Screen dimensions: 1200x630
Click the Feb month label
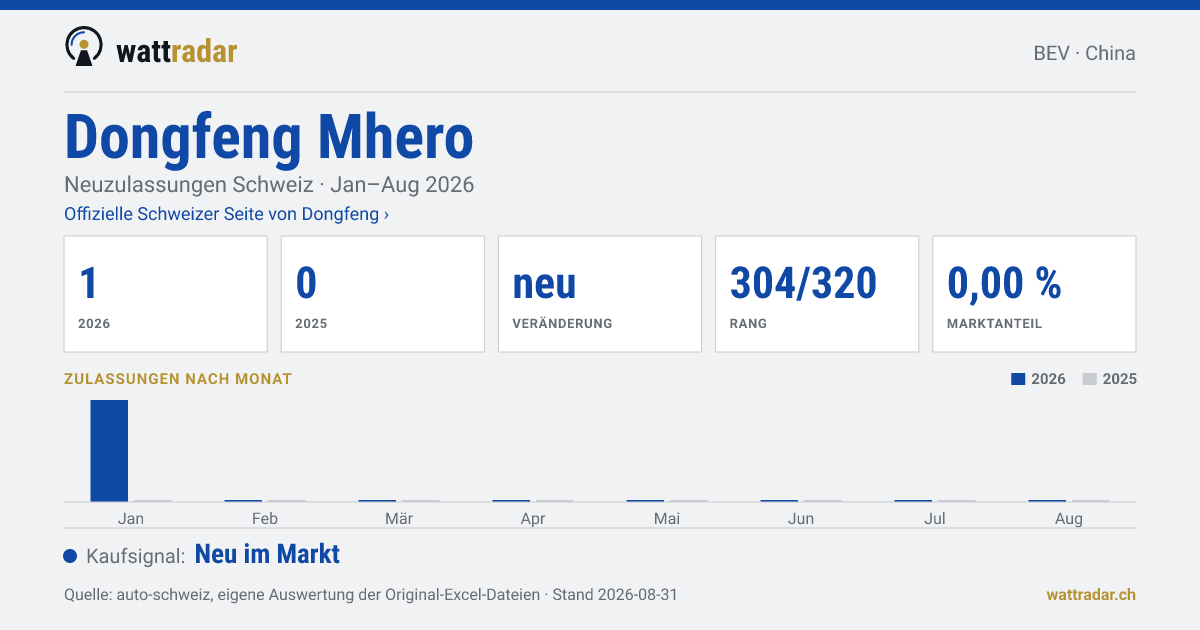[265, 518]
